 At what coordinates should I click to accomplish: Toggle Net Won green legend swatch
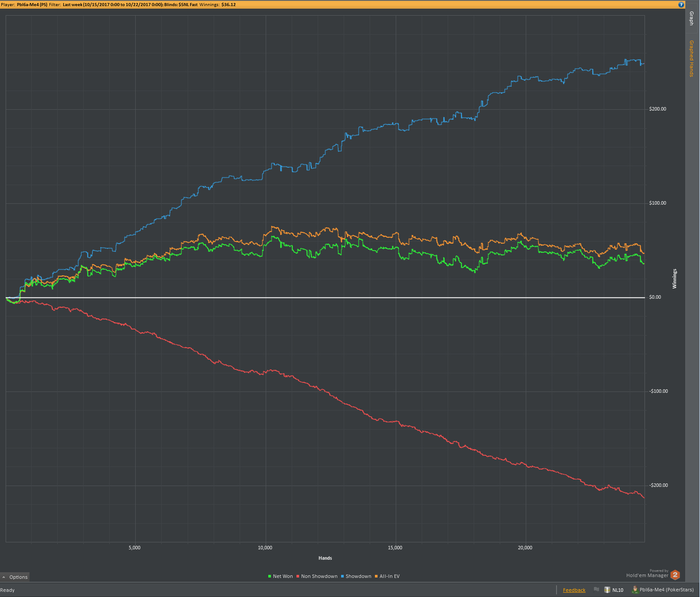pyautogui.click(x=270, y=576)
